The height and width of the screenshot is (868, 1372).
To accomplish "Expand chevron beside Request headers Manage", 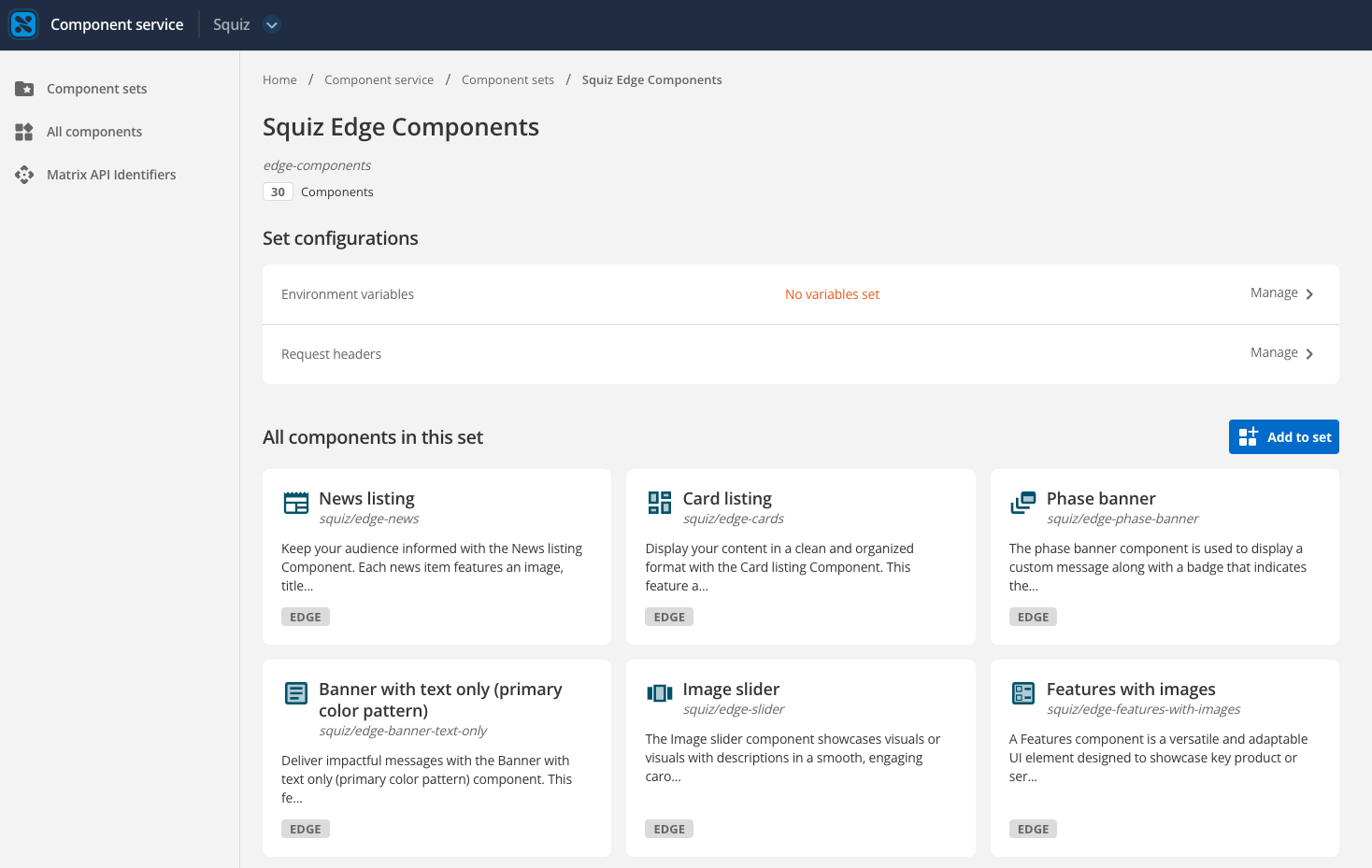I will 1309,354.
